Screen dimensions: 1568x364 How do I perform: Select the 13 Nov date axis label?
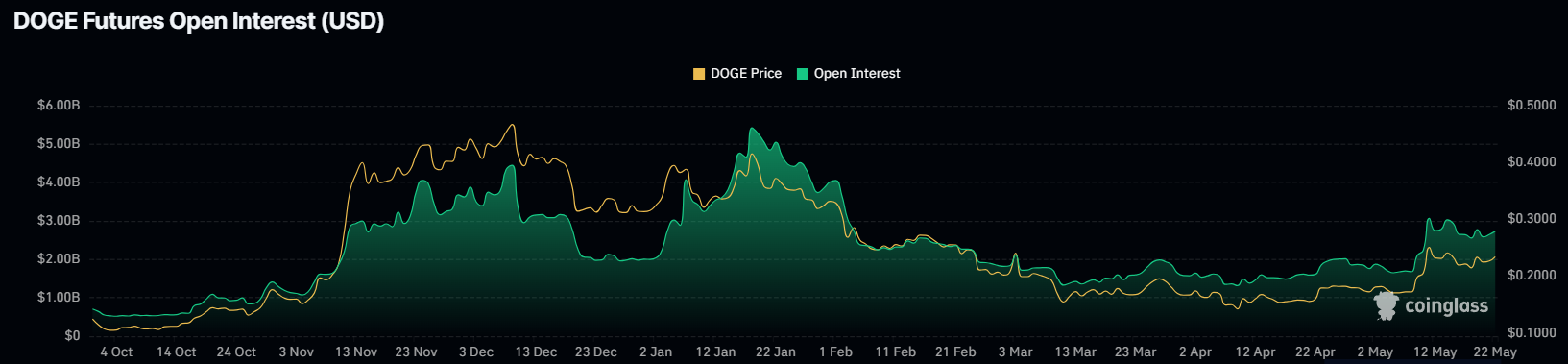356,352
